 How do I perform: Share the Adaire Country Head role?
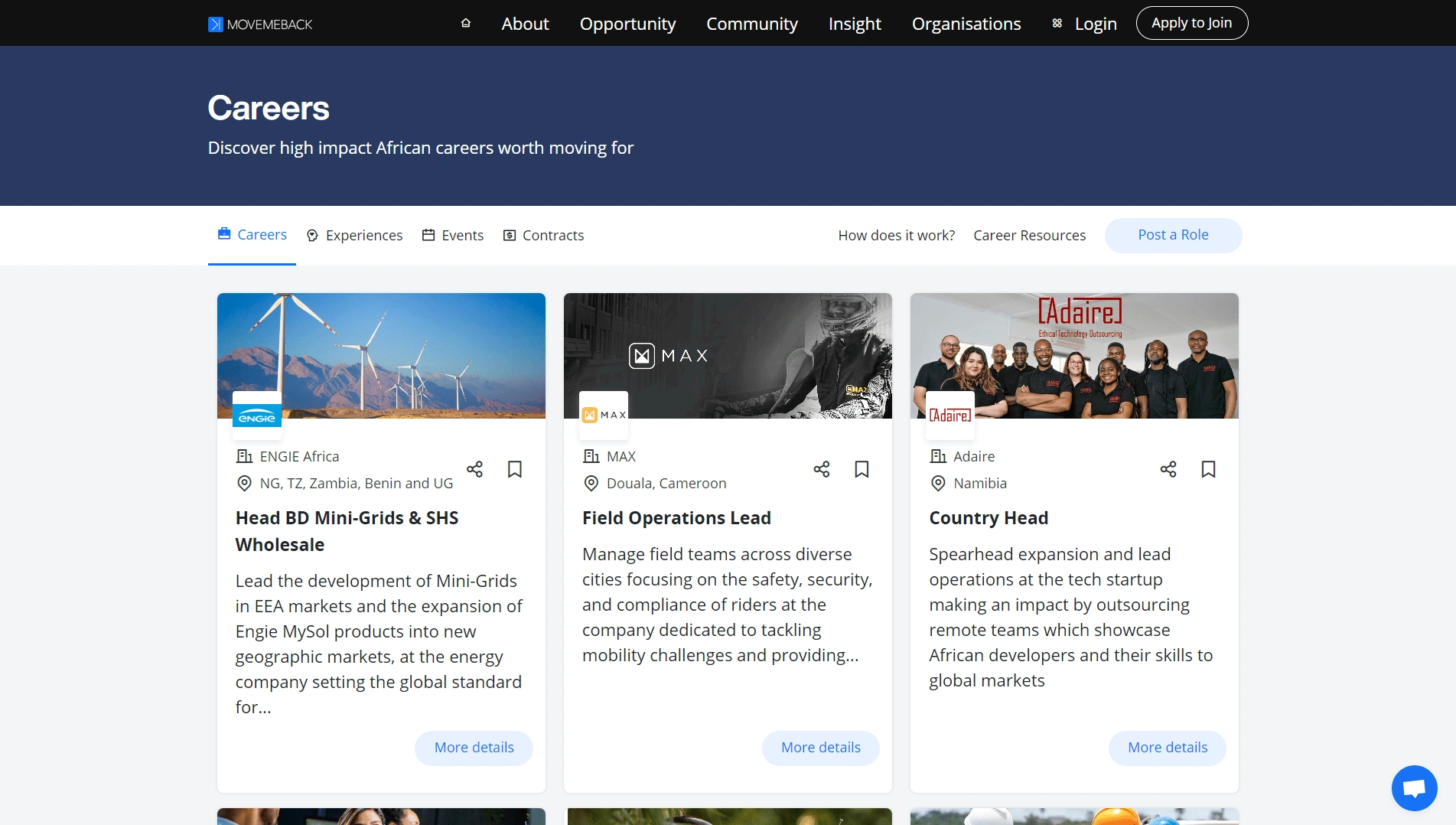coord(1168,469)
